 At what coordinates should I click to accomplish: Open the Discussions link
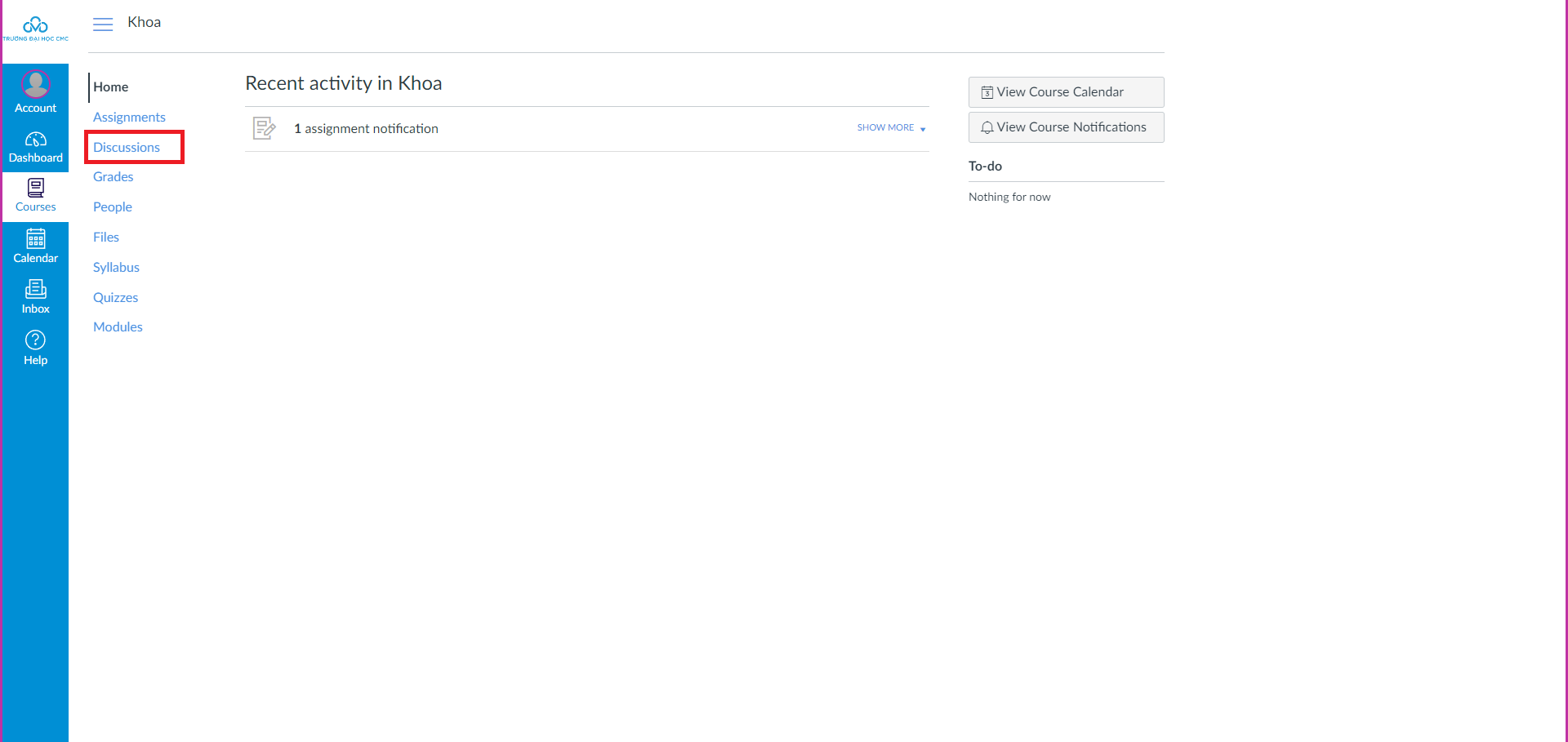(x=127, y=148)
